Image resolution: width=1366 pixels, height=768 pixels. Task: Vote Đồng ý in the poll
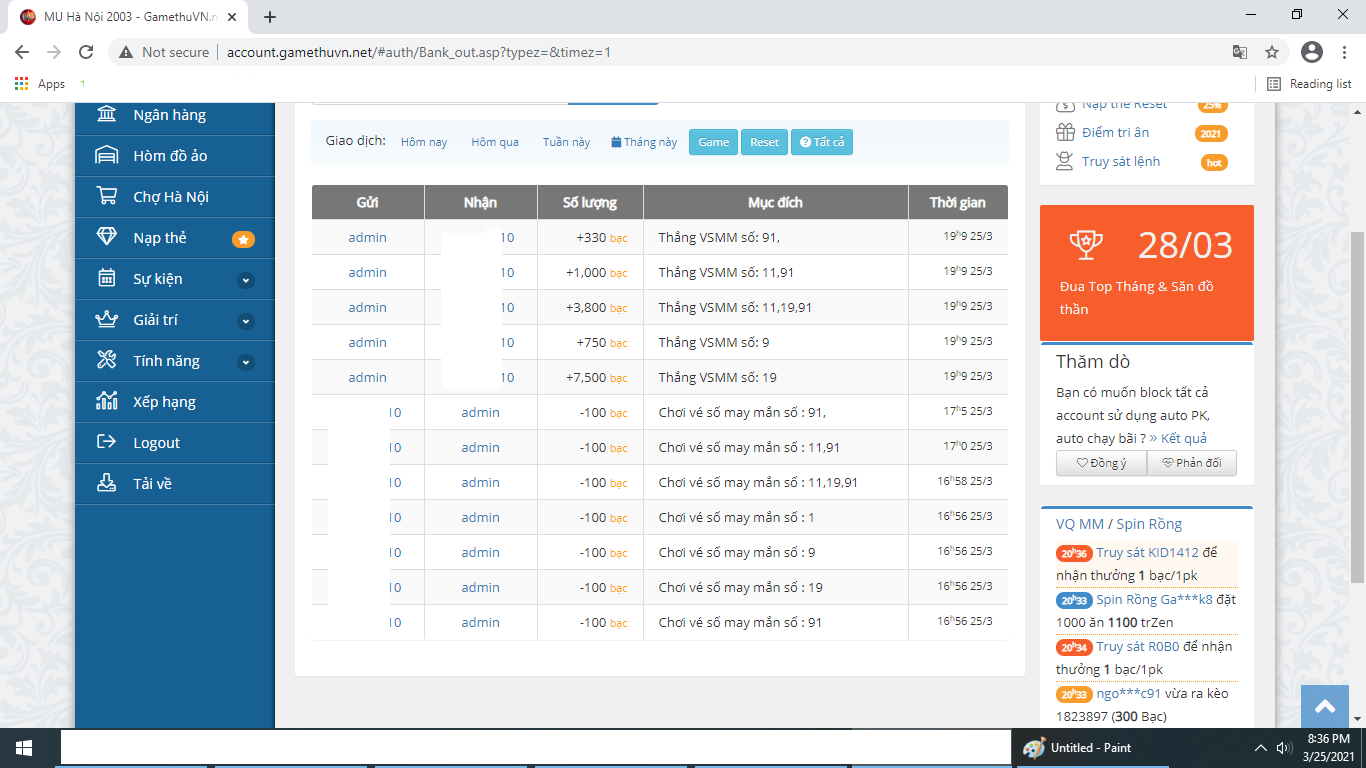[x=1101, y=463]
